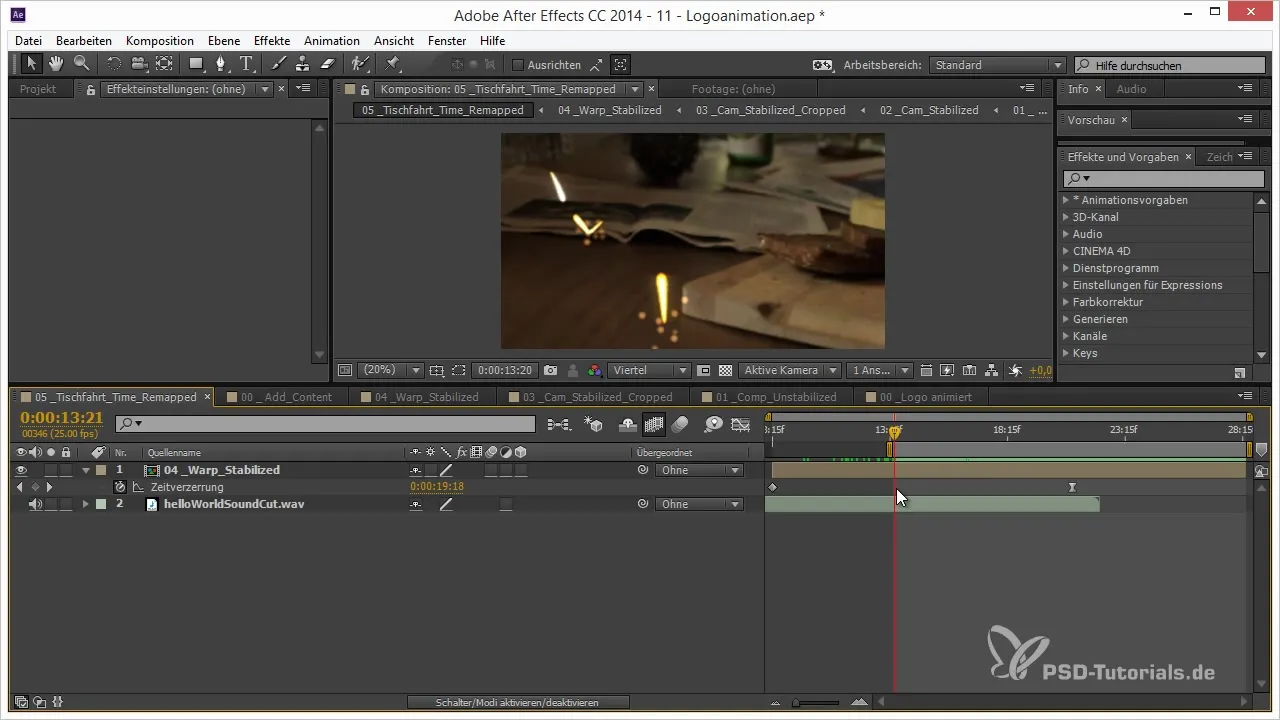Toggle Zeitverzerrung stopwatch

(x=119, y=487)
